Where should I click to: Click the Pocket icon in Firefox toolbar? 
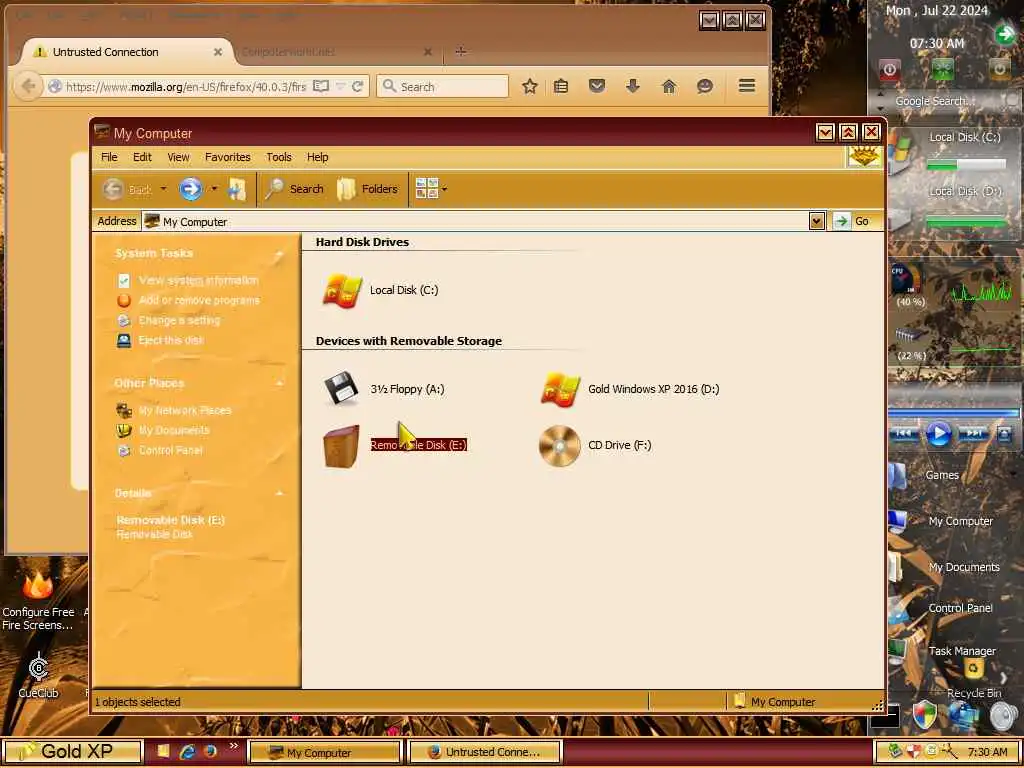click(x=597, y=86)
